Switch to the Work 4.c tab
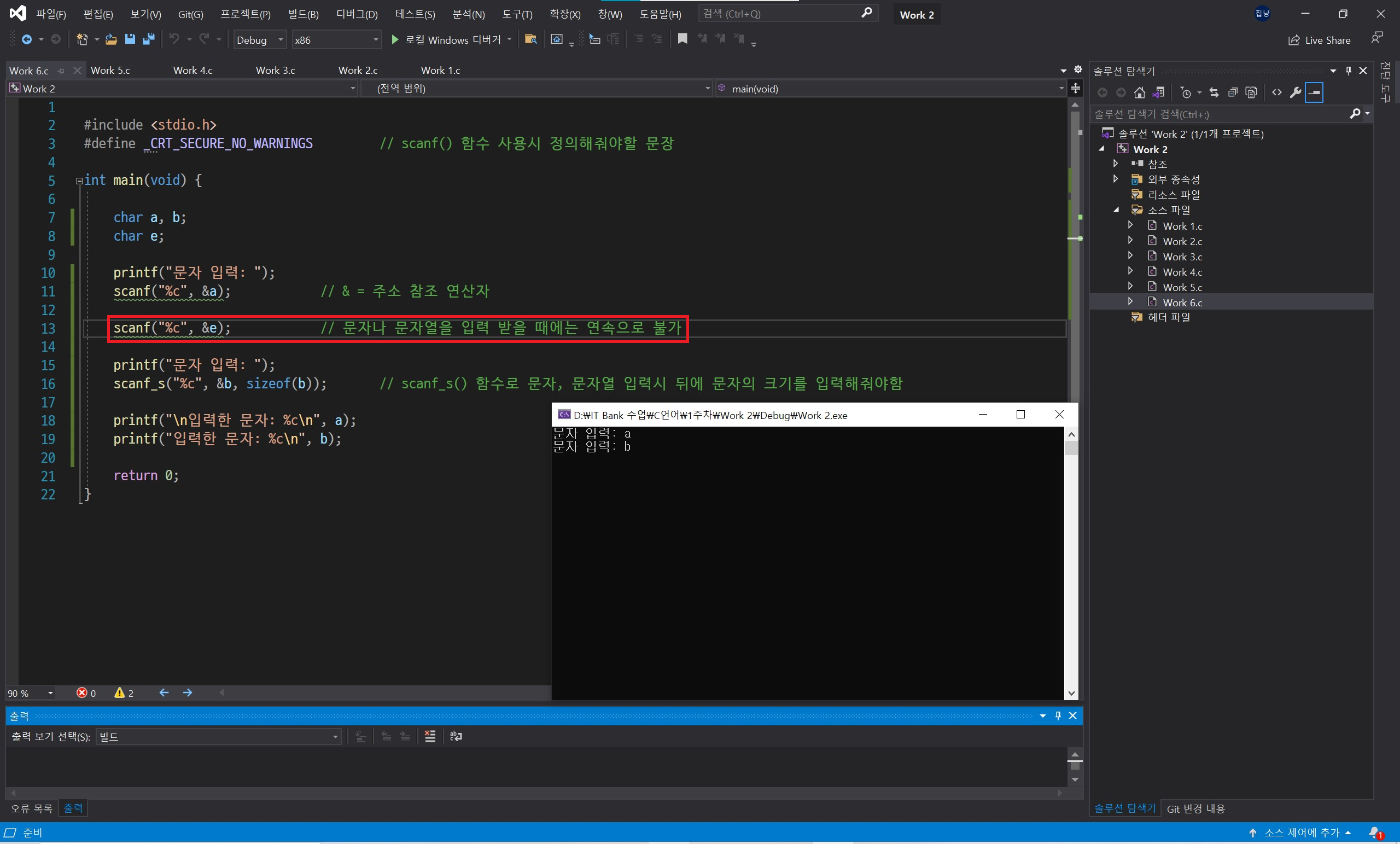The width and height of the screenshot is (1400, 844). pos(192,71)
